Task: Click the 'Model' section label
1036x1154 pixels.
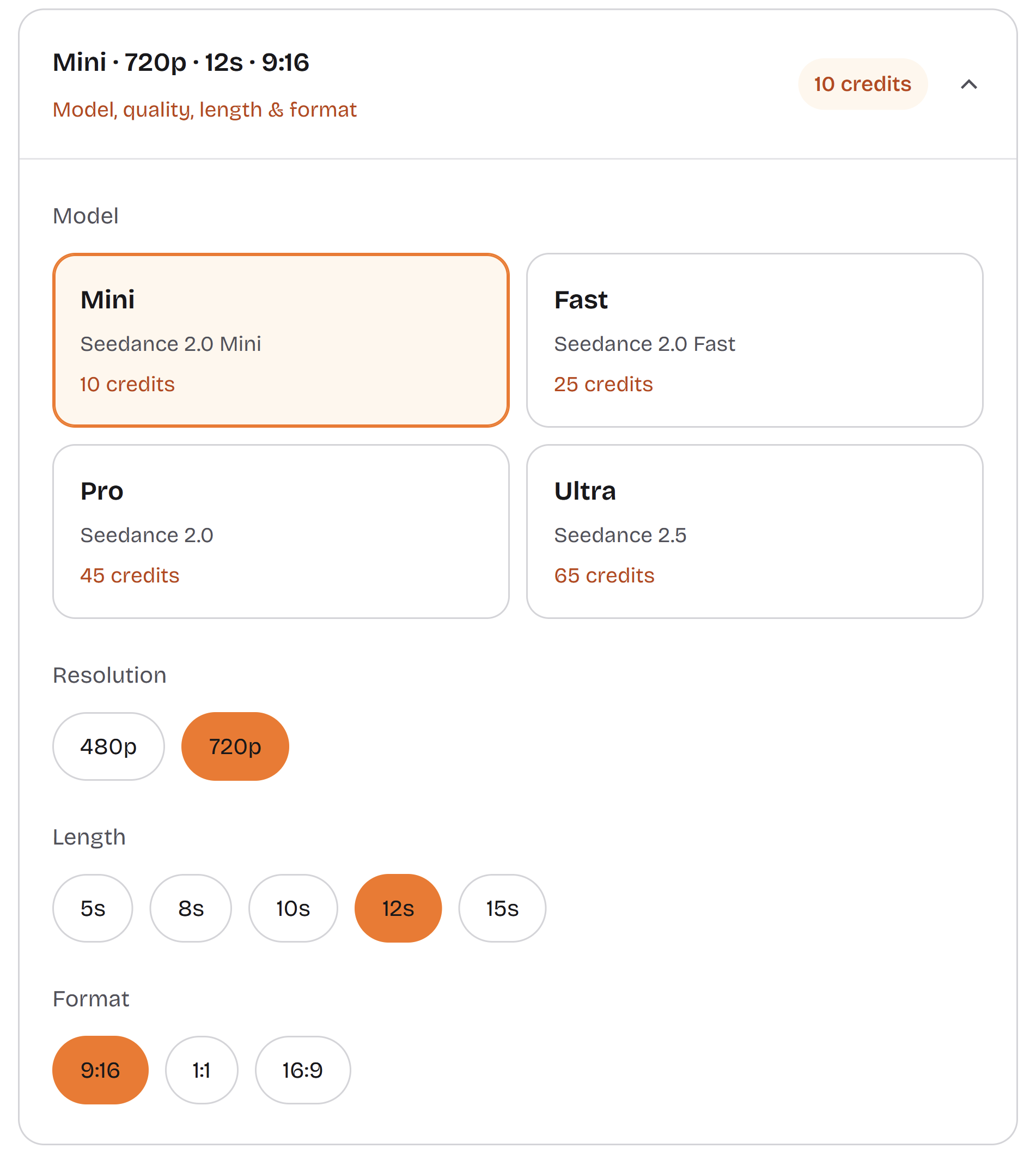Action: pos(86,216)
